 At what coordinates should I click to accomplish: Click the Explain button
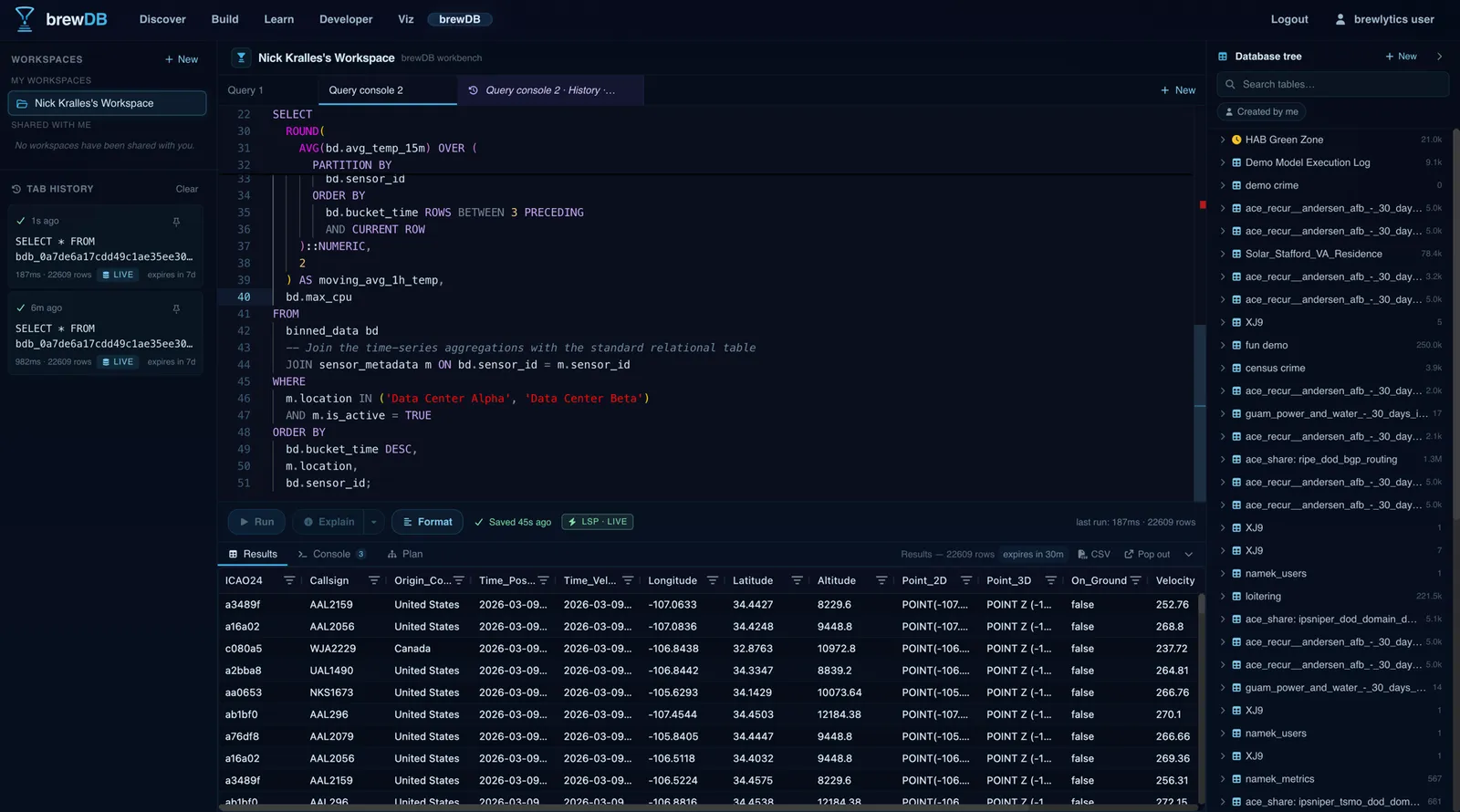[x=328, y=522]
